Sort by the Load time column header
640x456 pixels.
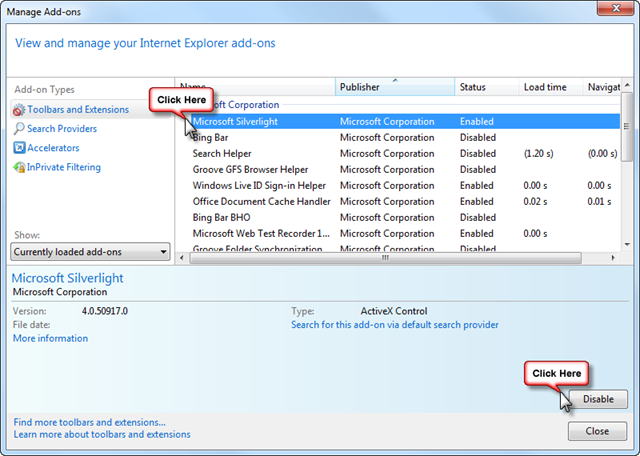pos(550,87)
